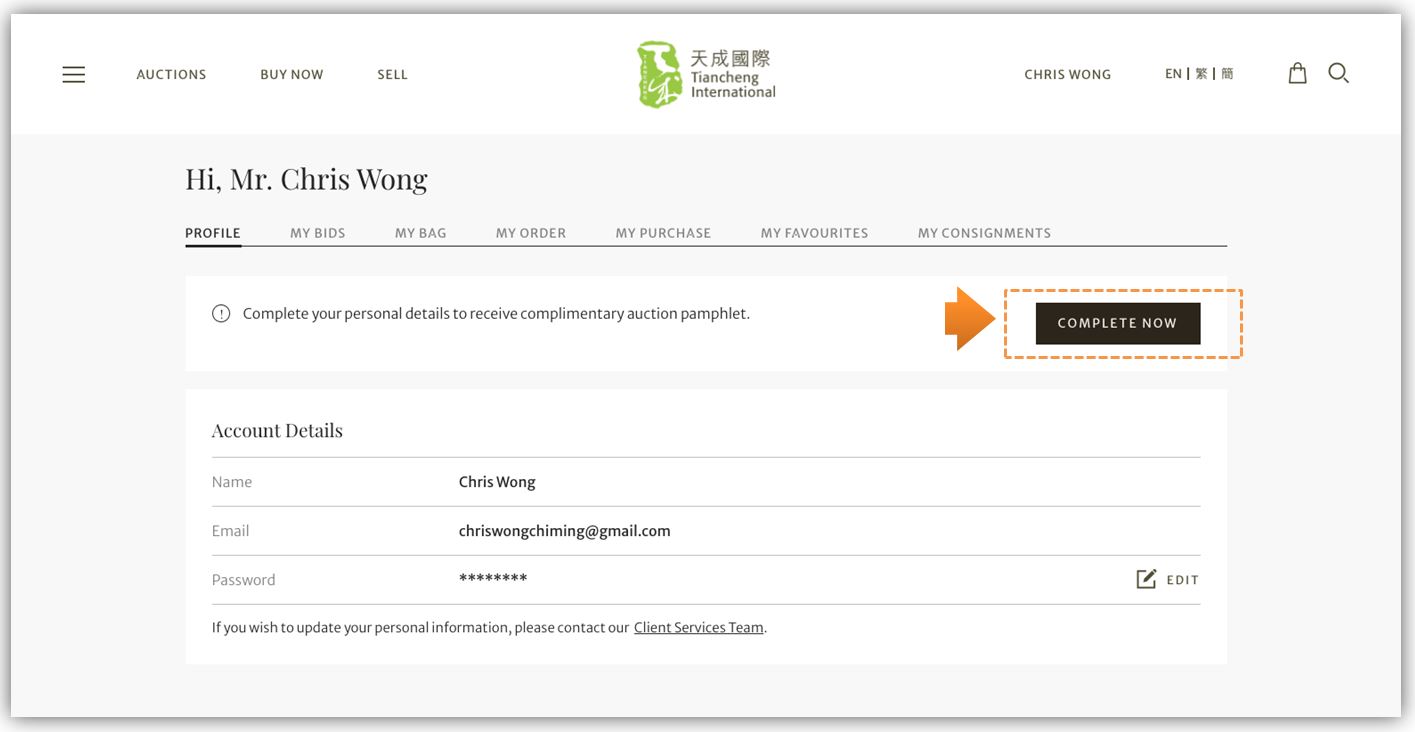The image size is (1415, 732).
Task: Click the greeting Hi, Mr. Chris Wong
Action: [306, 179]
